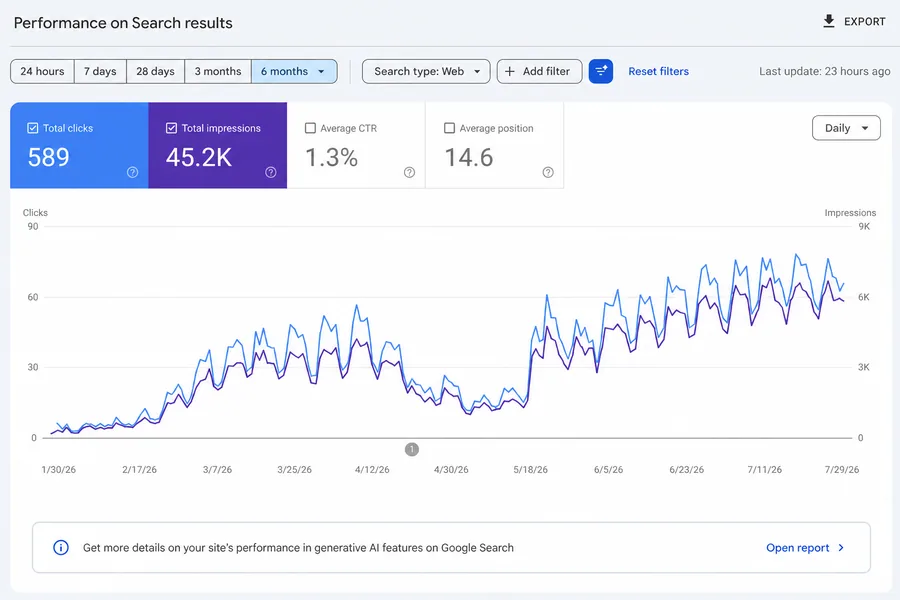The height and width of the screenshot is (600, 900).
Task: Click the Reset filters link
Action: click(658, 71)
